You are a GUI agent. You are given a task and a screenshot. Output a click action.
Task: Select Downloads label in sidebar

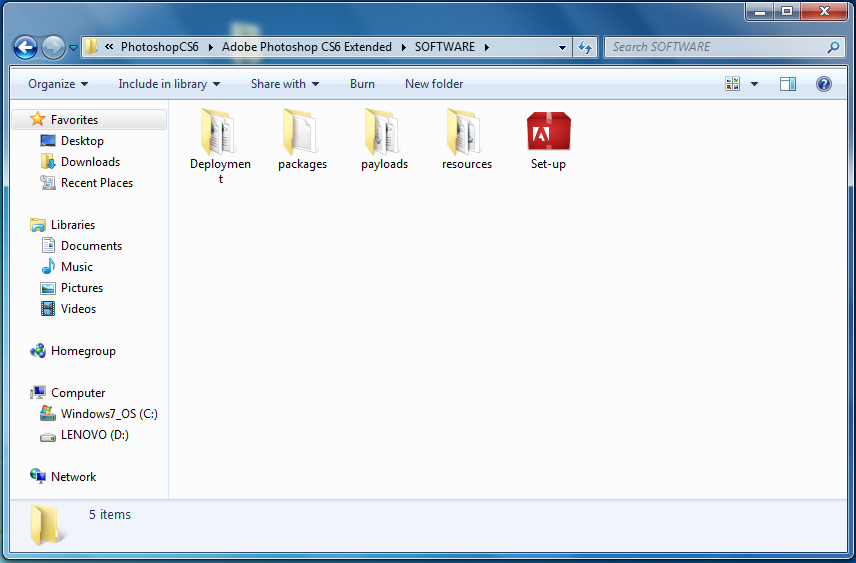point(91,162)
